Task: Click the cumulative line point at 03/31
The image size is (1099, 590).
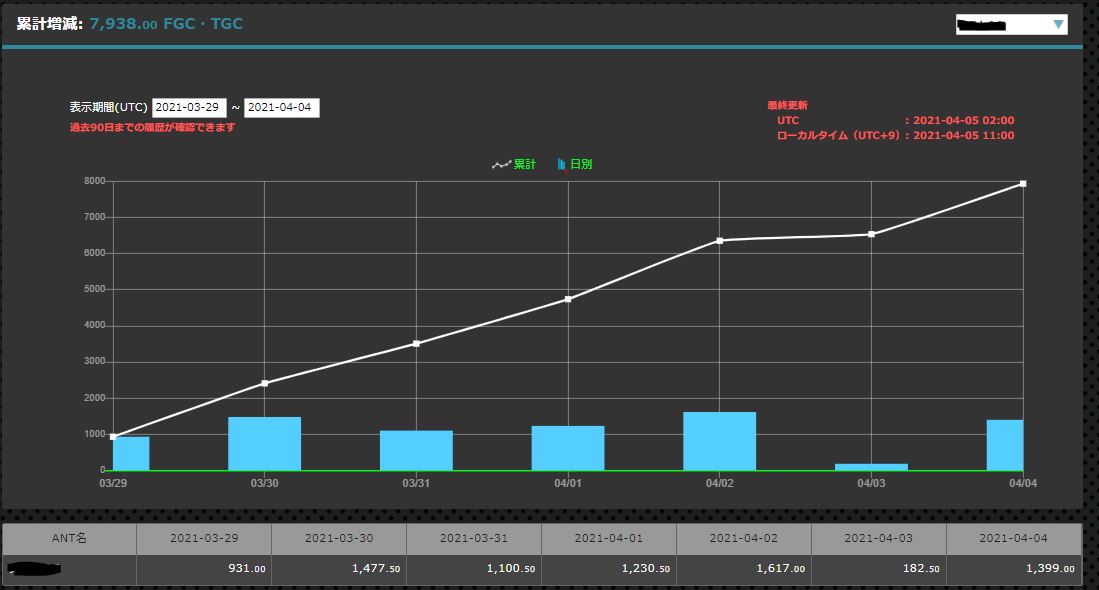Action: 416,343
